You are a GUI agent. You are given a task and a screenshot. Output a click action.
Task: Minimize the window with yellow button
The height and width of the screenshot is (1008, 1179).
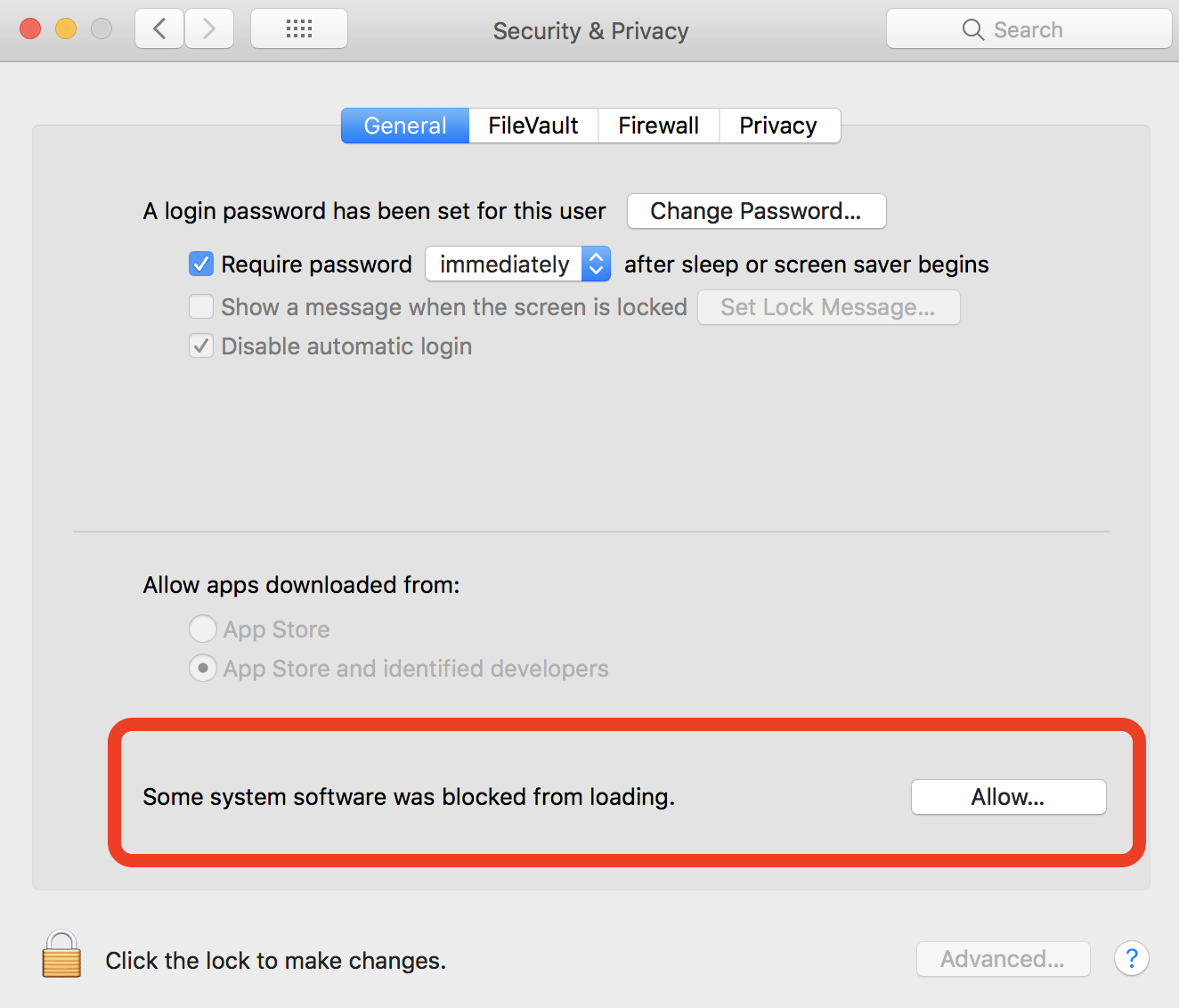coord(66,29)
